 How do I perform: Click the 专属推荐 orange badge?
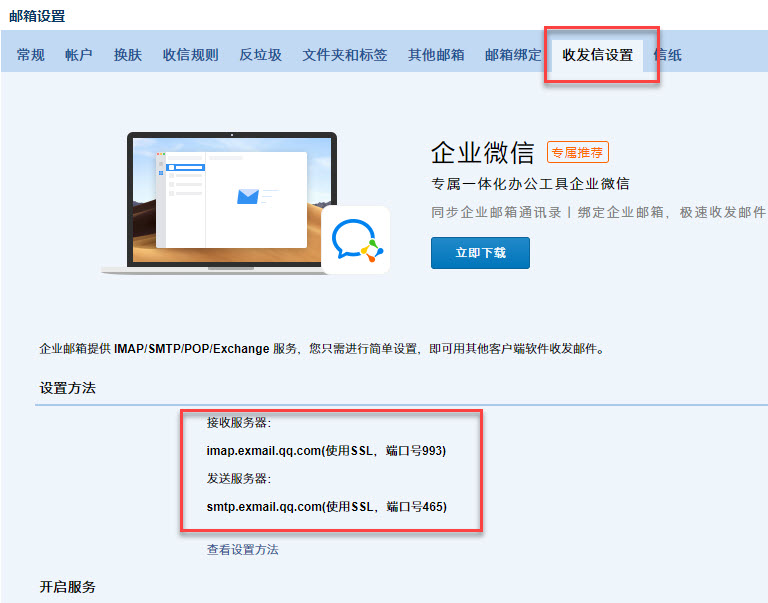coord(578,152)
